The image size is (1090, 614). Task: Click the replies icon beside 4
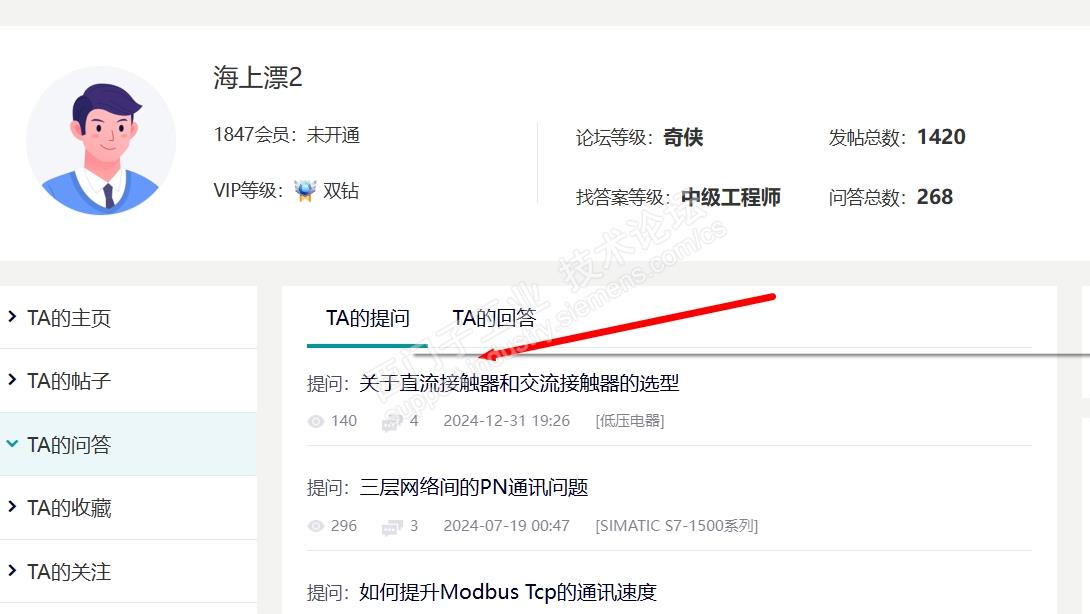(x=392, y=421)
